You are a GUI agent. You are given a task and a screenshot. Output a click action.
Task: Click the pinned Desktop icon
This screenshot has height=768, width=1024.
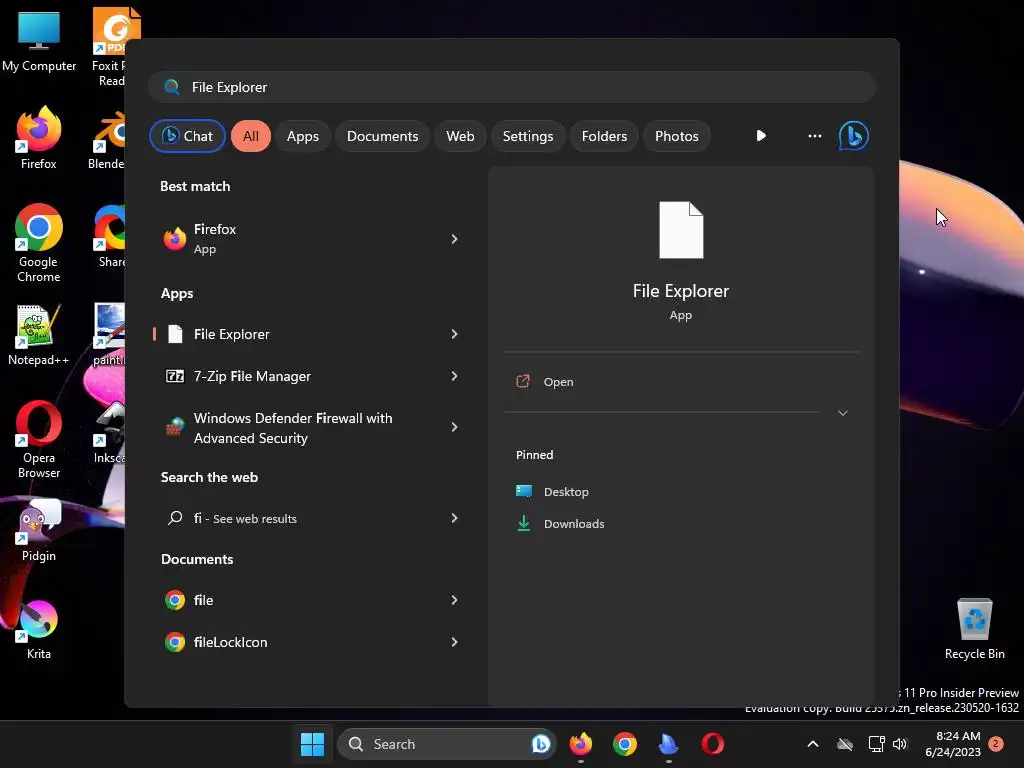coord(524,491)
